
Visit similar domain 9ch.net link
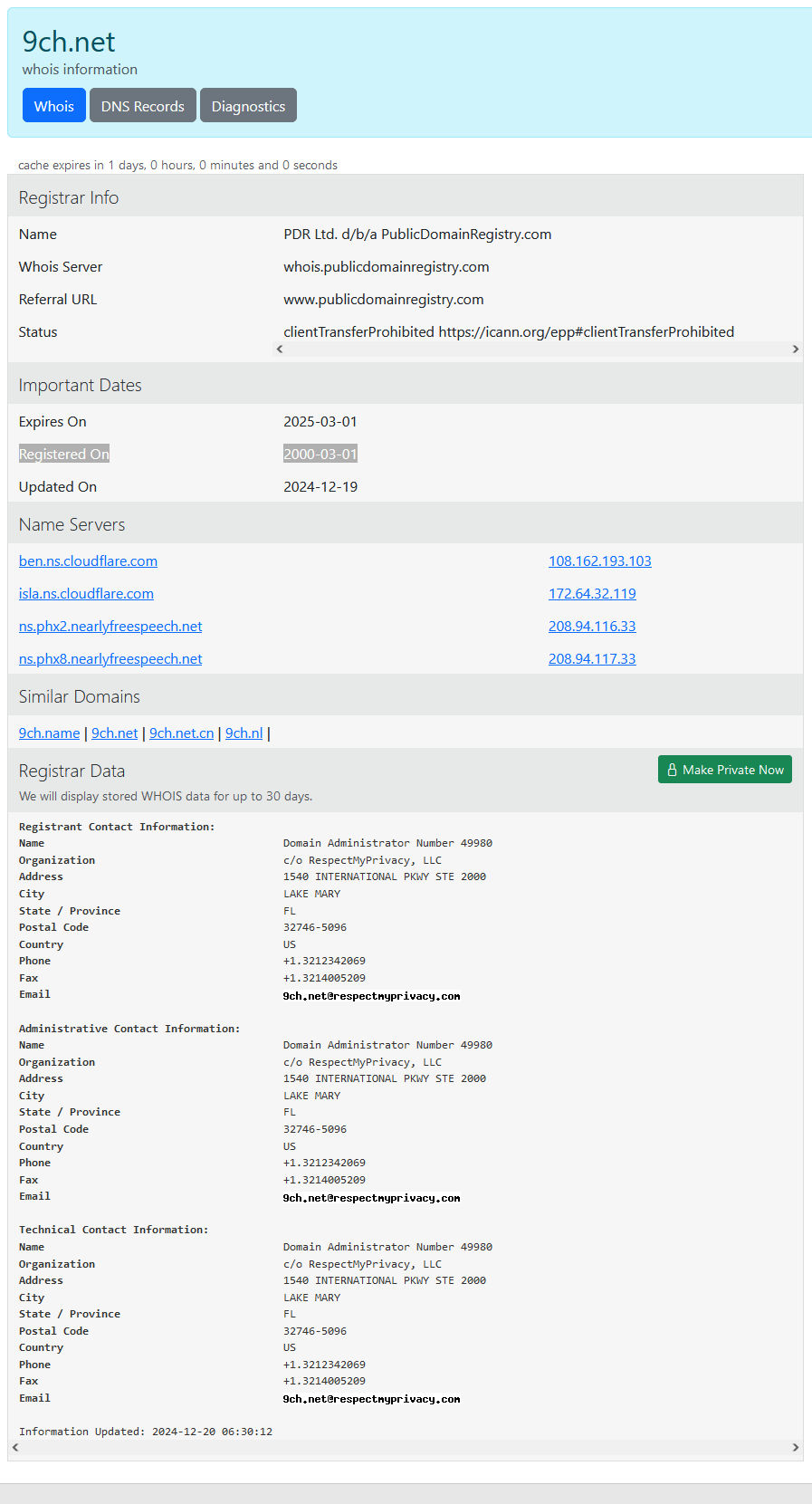115,733
